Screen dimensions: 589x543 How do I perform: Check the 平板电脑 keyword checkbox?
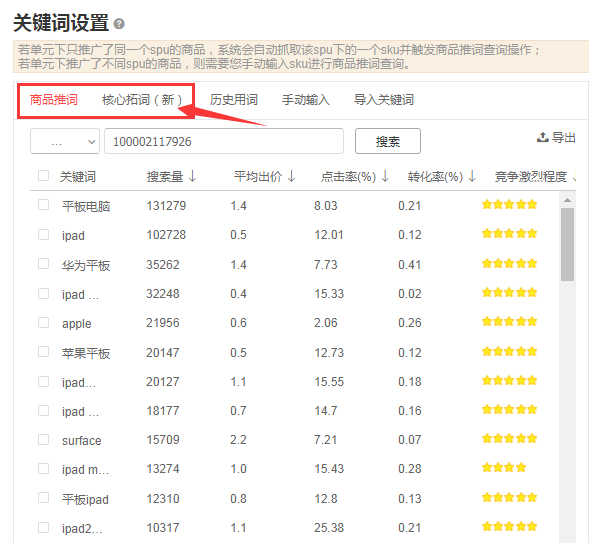[44, 205]
